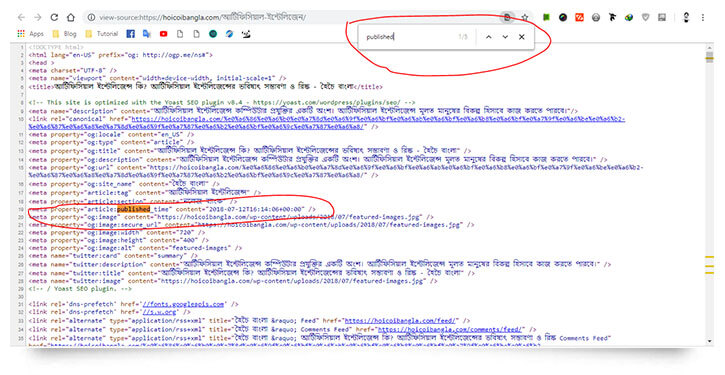Open the //fonts.googleapis.com link
The height and width of the screenshot is (375, 725).
[x=183, y=304]
